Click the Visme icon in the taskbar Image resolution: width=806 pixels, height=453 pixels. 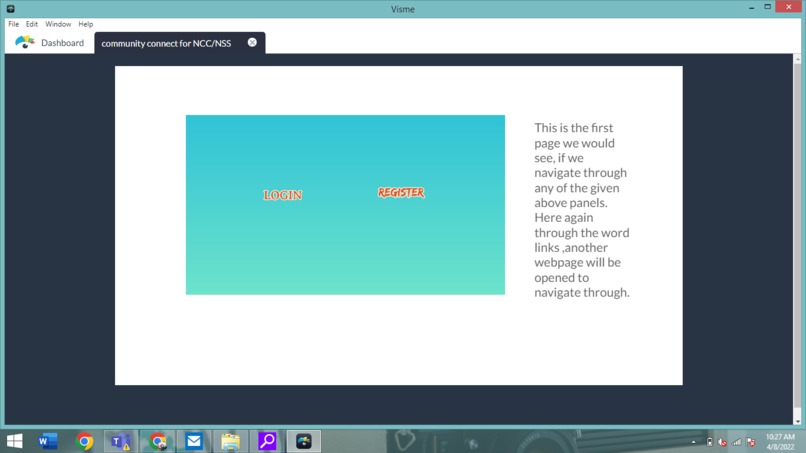304,441
